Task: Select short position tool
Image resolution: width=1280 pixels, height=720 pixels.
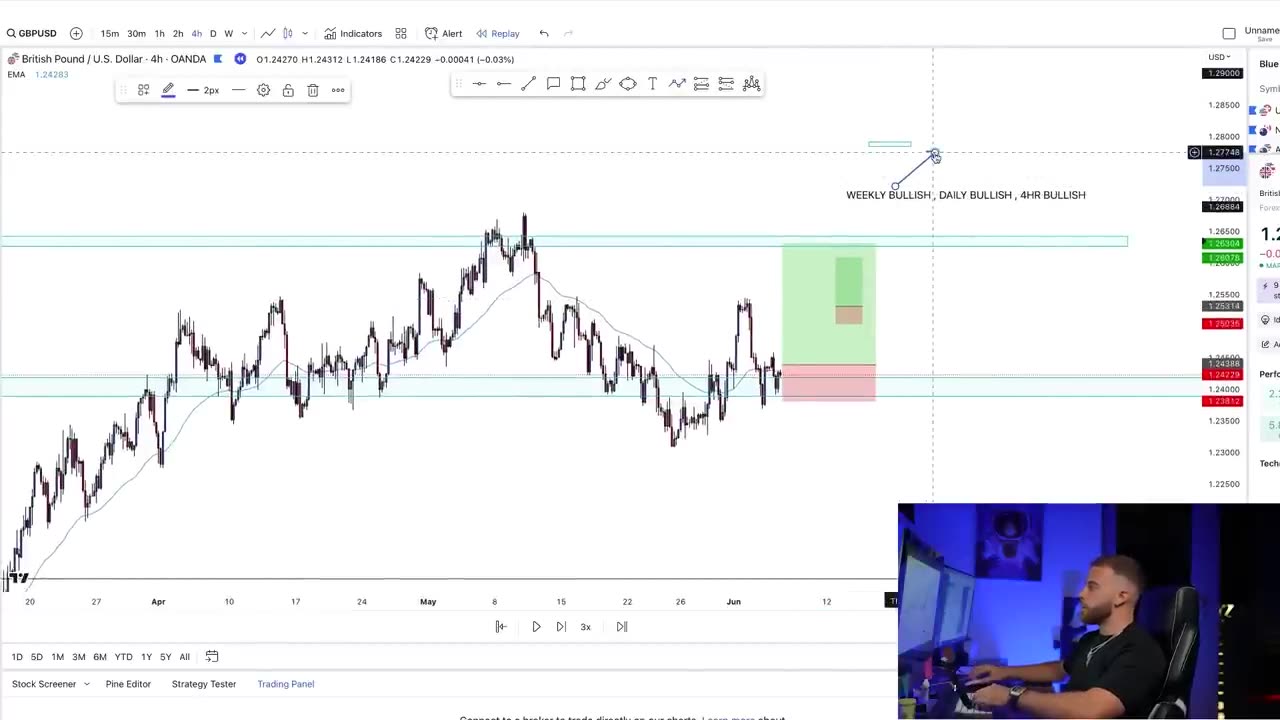Action: (726, 84)
